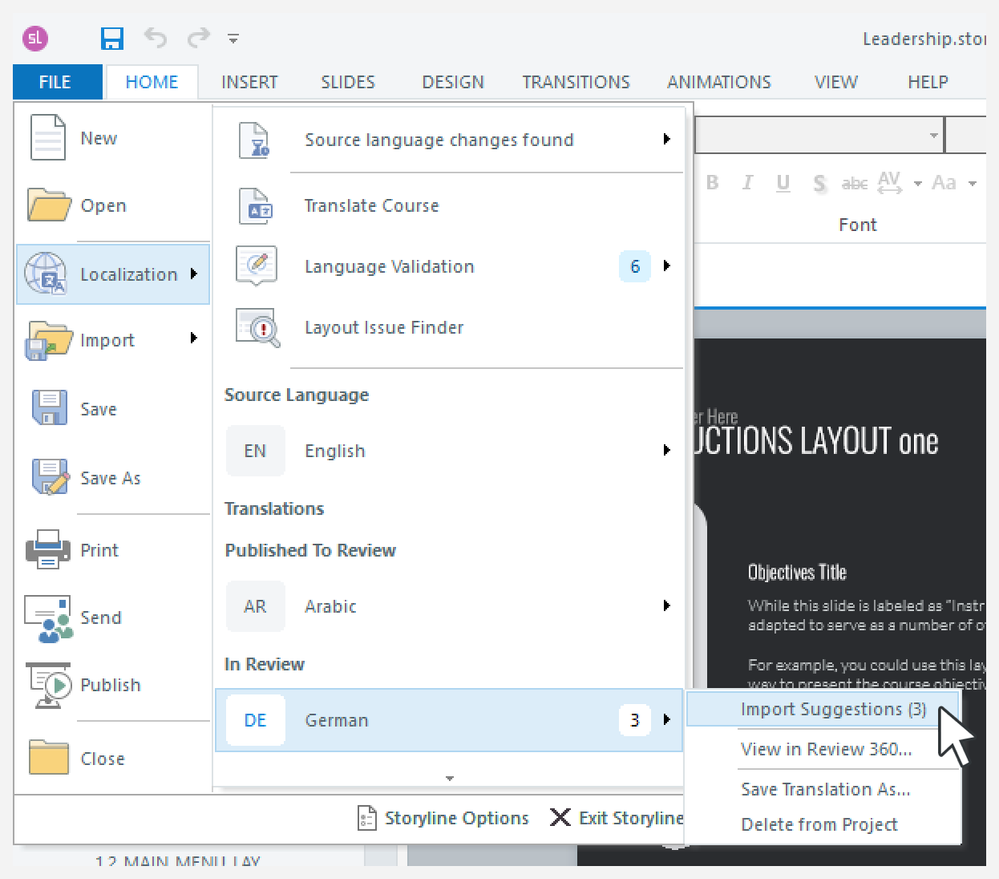This screenshot has height=879, width=999.
Task: Click the Print printer icon
Action: [48, 550]
